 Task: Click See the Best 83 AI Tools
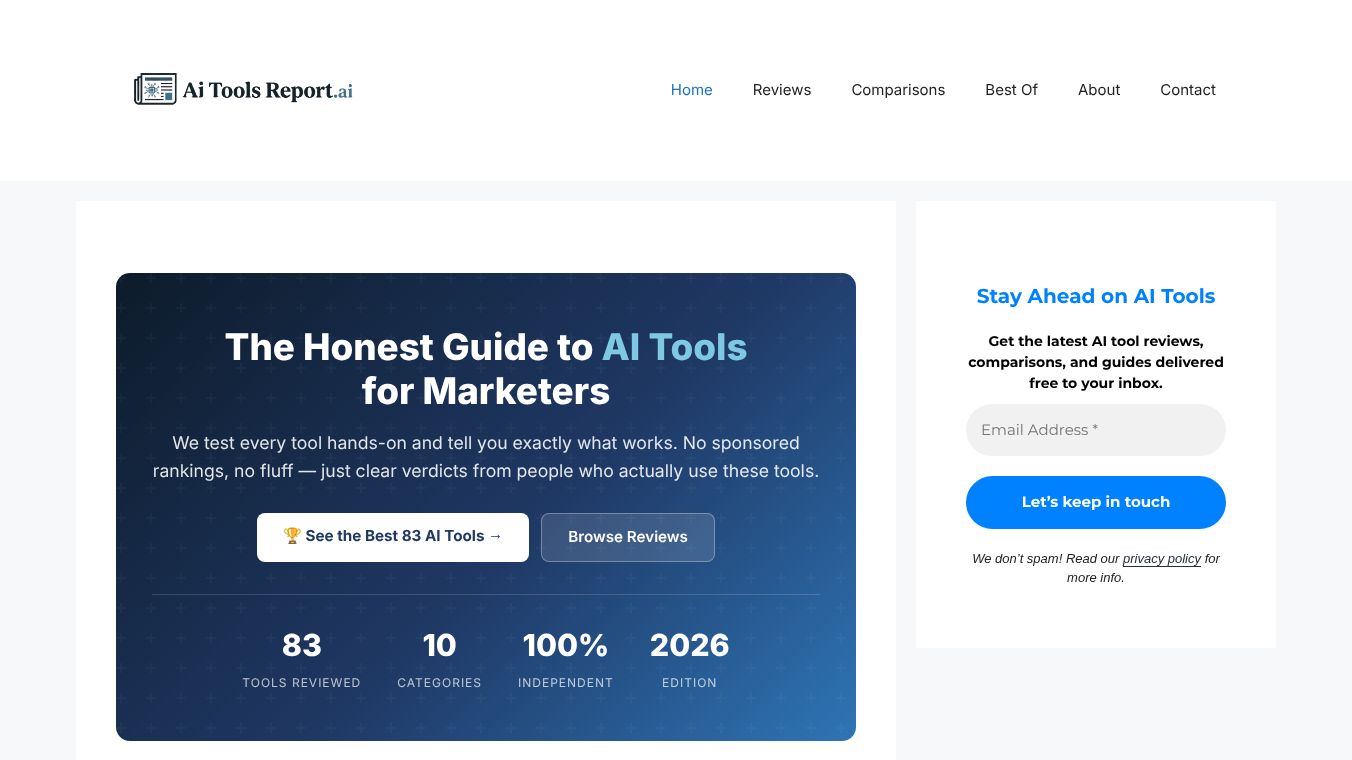pos(392,537)
